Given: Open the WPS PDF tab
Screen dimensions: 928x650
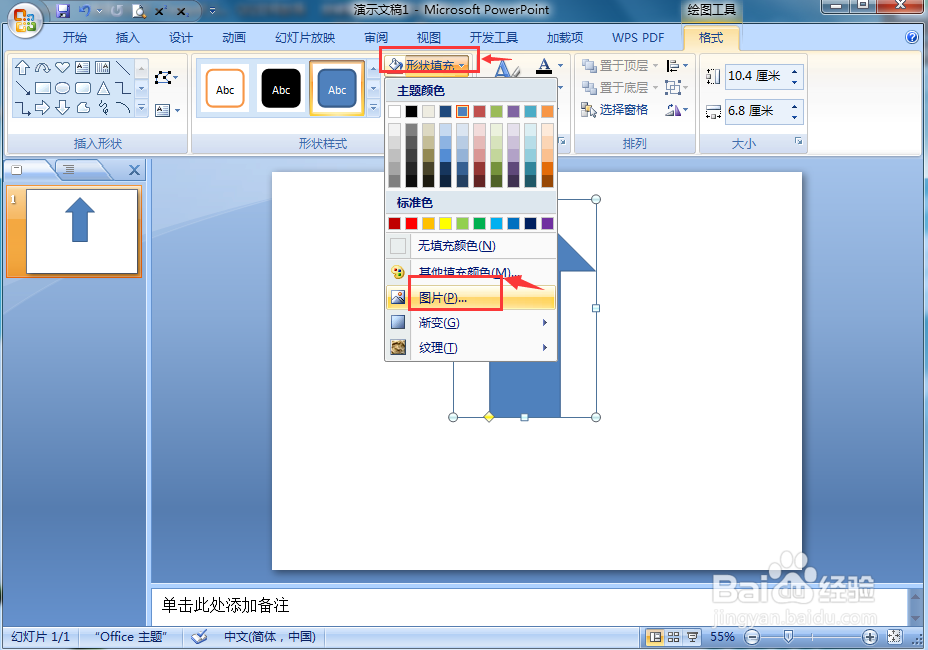Looking at the screenshot, I should [x=638, y=38].
